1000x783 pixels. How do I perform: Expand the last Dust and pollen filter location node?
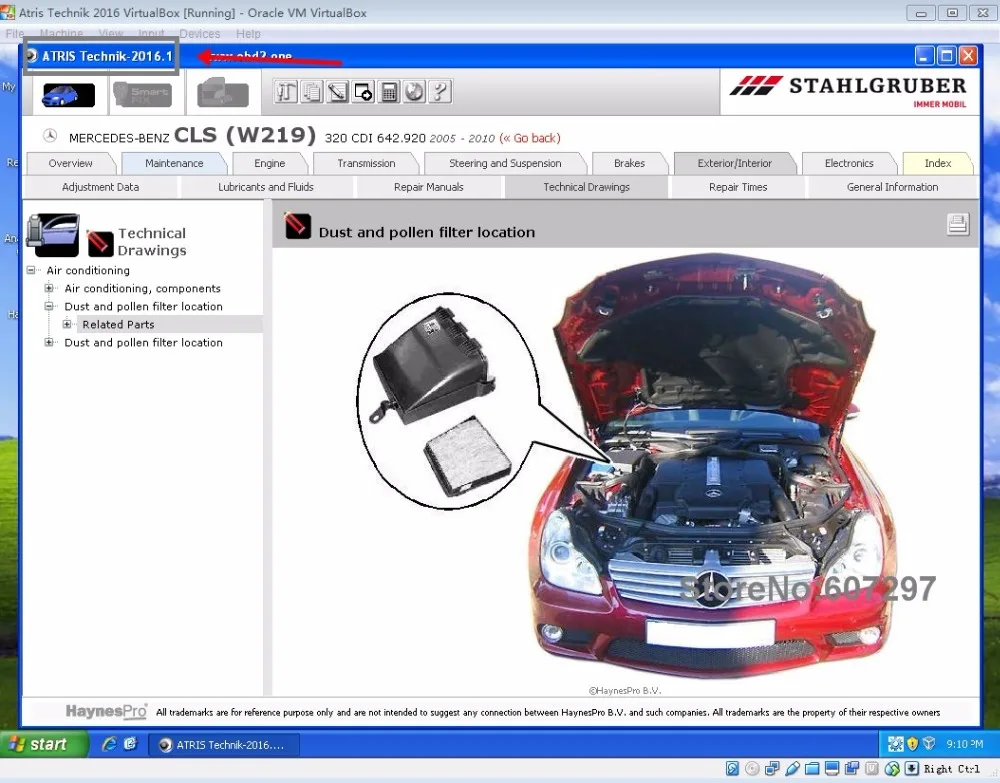48,342
